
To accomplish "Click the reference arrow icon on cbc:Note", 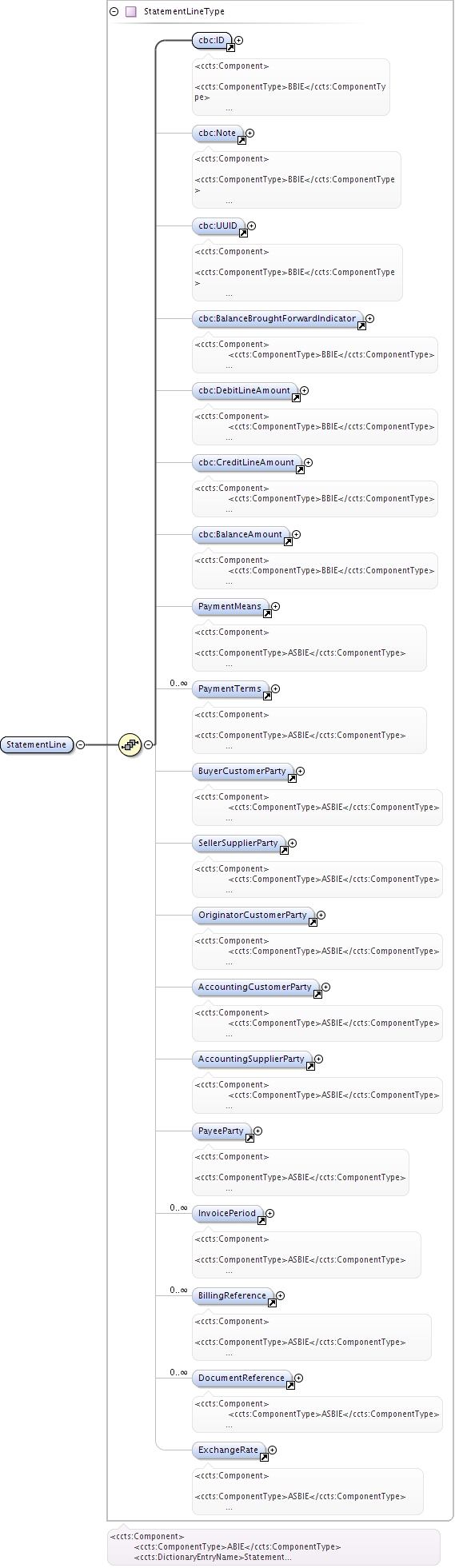I will [x=241, y=140].
